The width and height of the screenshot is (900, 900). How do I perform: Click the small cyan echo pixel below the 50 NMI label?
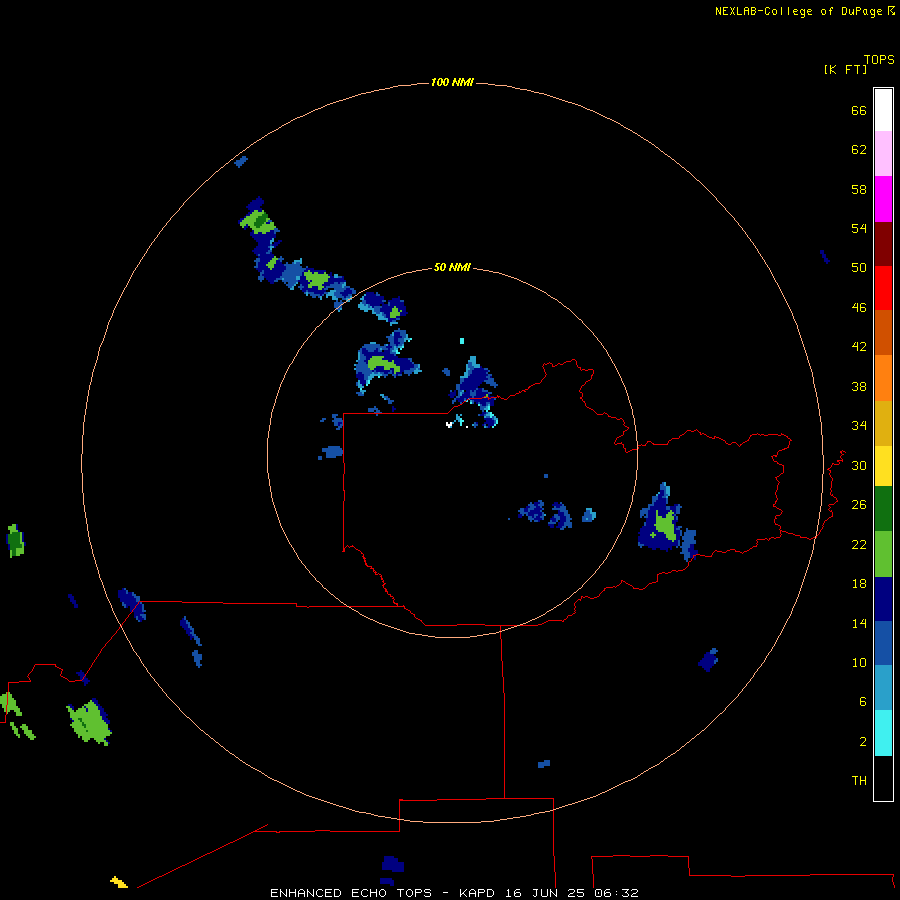462,341
